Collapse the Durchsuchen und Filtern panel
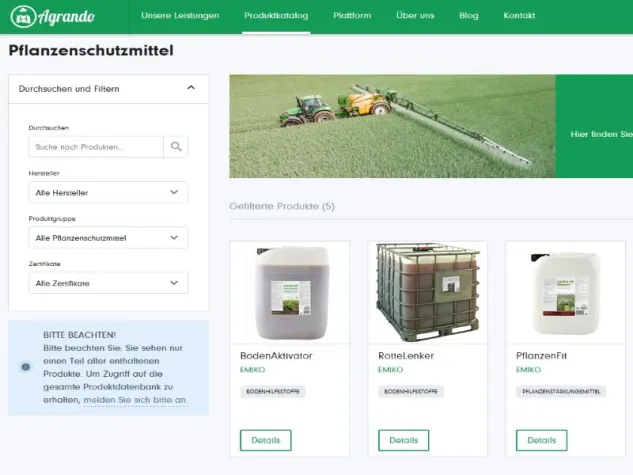Screen dimensions: 633x475 coord(191,88)
